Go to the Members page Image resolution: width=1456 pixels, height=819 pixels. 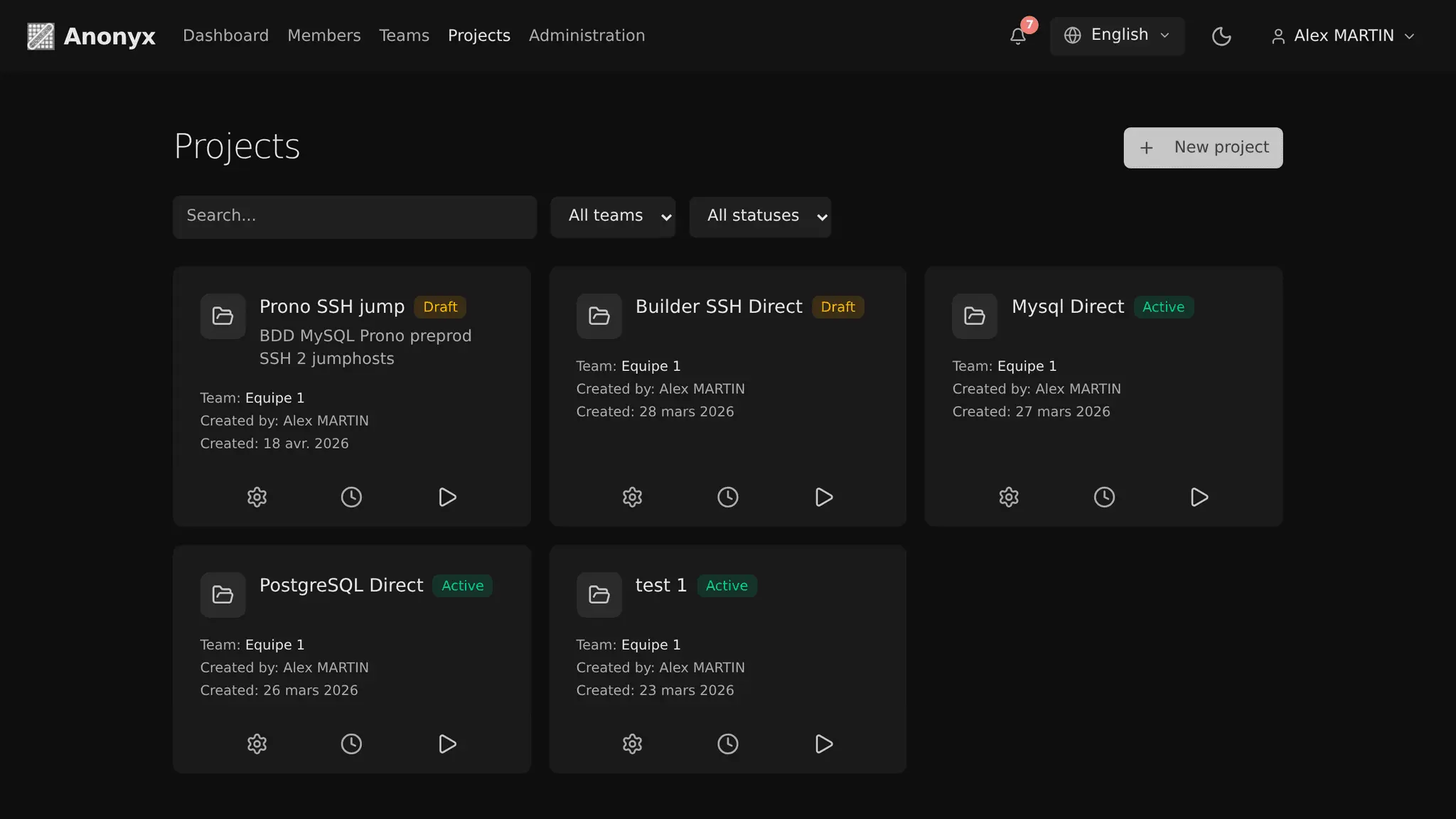(x=323, y=36)
